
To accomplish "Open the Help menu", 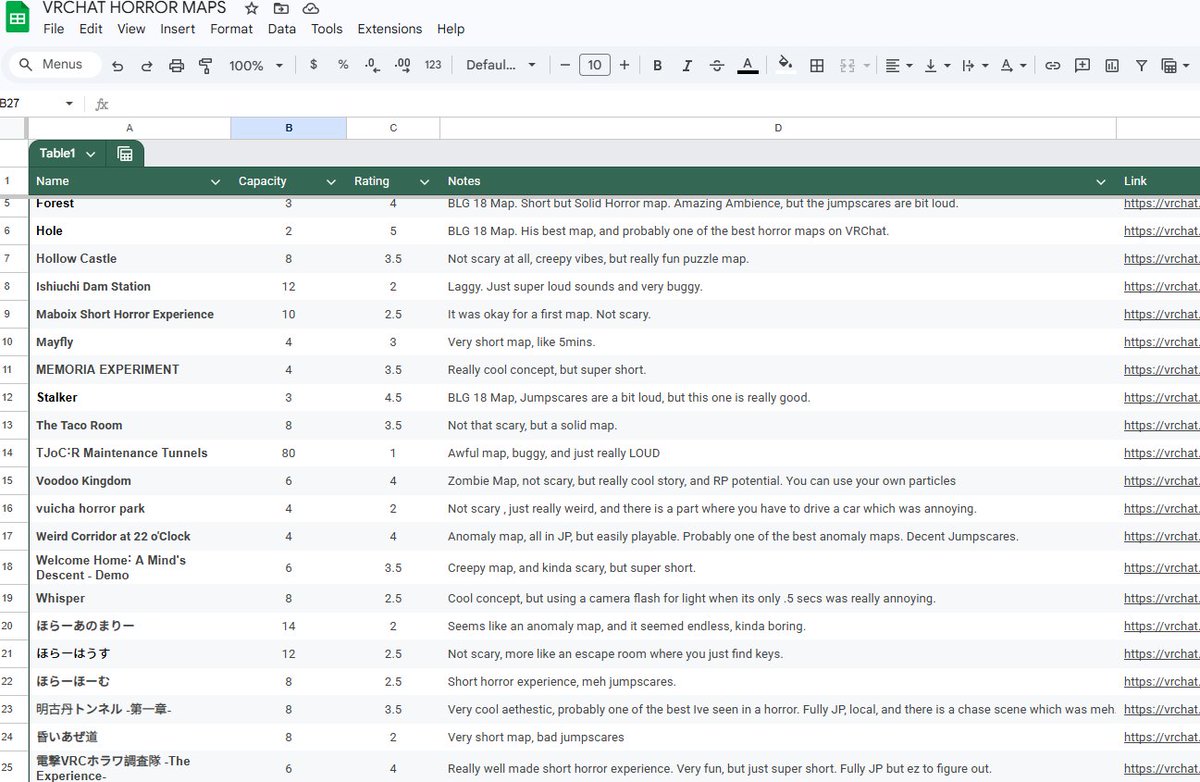I will 451,29.
